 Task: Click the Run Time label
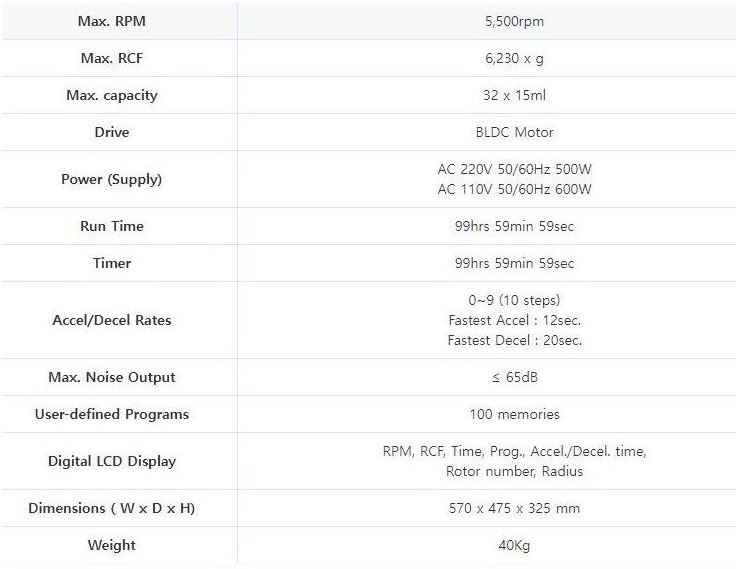112,226
